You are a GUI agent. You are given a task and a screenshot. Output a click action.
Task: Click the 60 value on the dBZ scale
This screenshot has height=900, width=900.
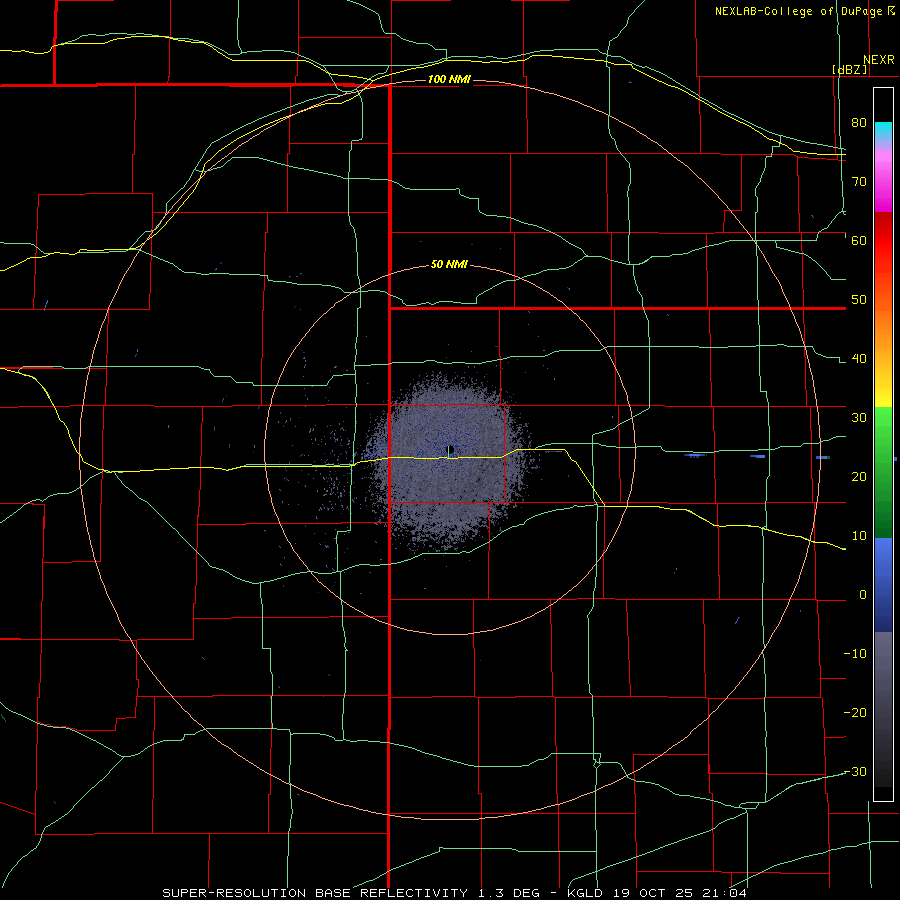point(859,240)
